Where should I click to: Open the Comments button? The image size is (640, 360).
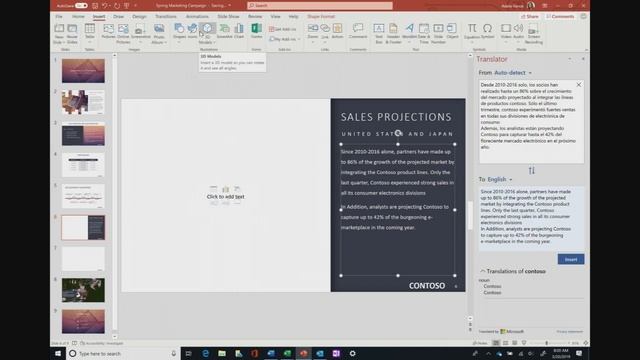(x=560, y=16)
